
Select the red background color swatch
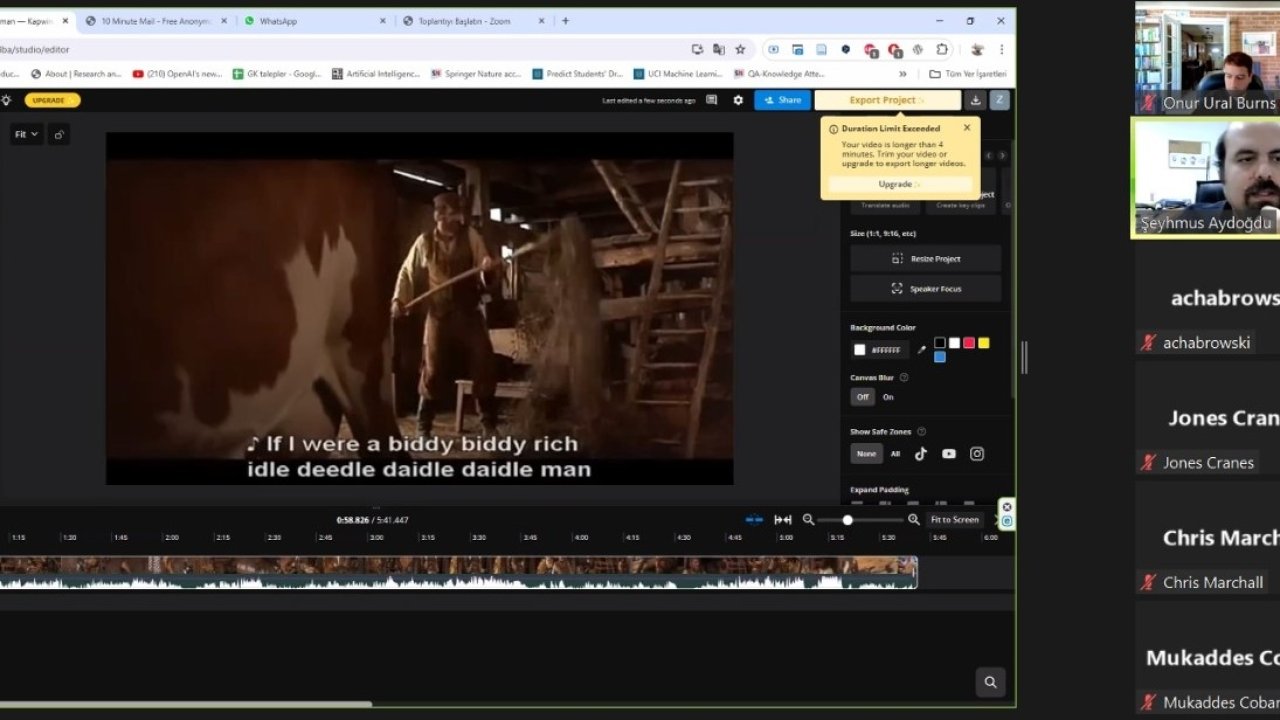[x=968, y=343]
